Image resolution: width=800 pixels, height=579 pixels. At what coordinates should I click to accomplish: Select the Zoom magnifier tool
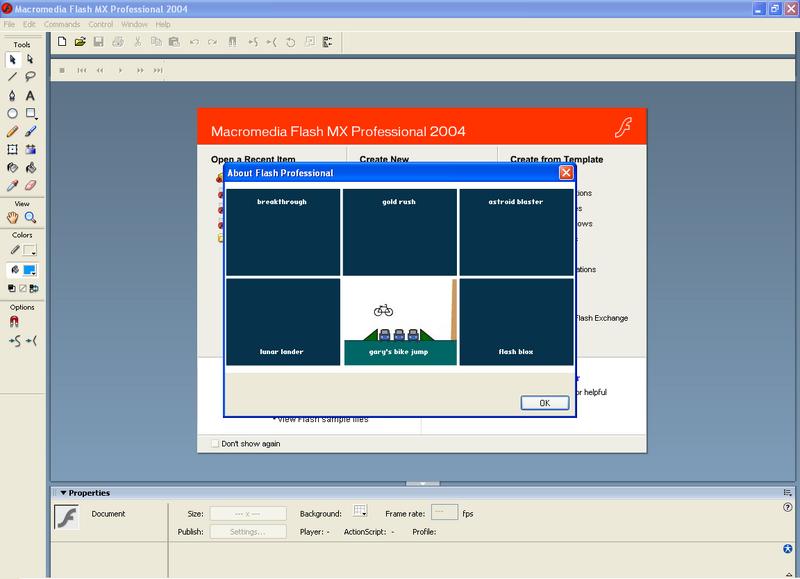30,218
